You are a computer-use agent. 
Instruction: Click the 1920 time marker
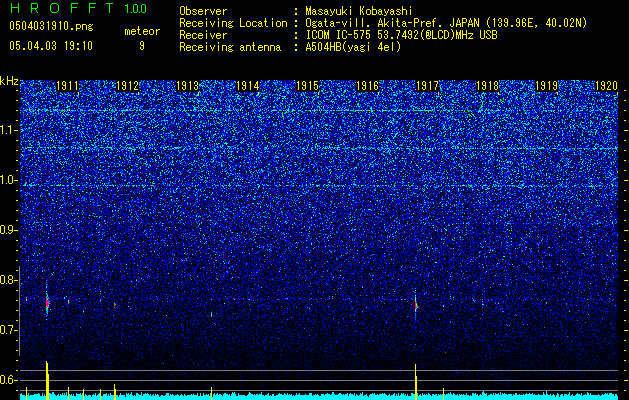pos(606,85)
